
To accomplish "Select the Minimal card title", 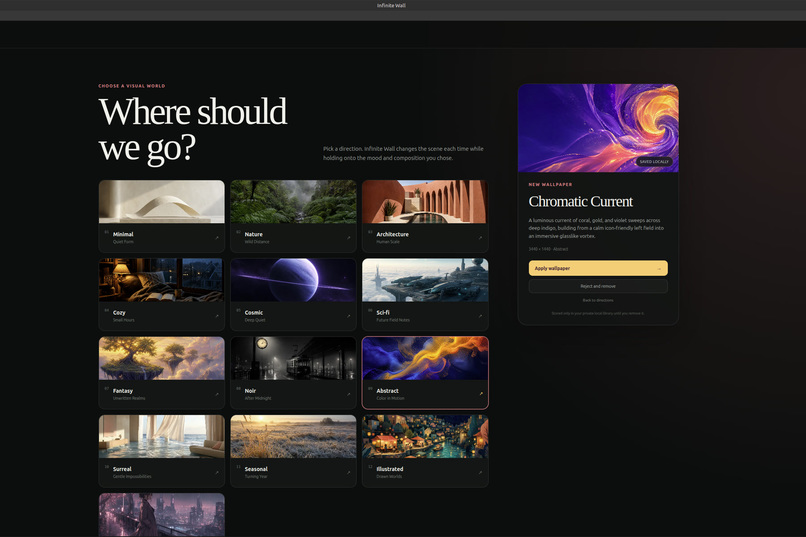I will point(123,234).
